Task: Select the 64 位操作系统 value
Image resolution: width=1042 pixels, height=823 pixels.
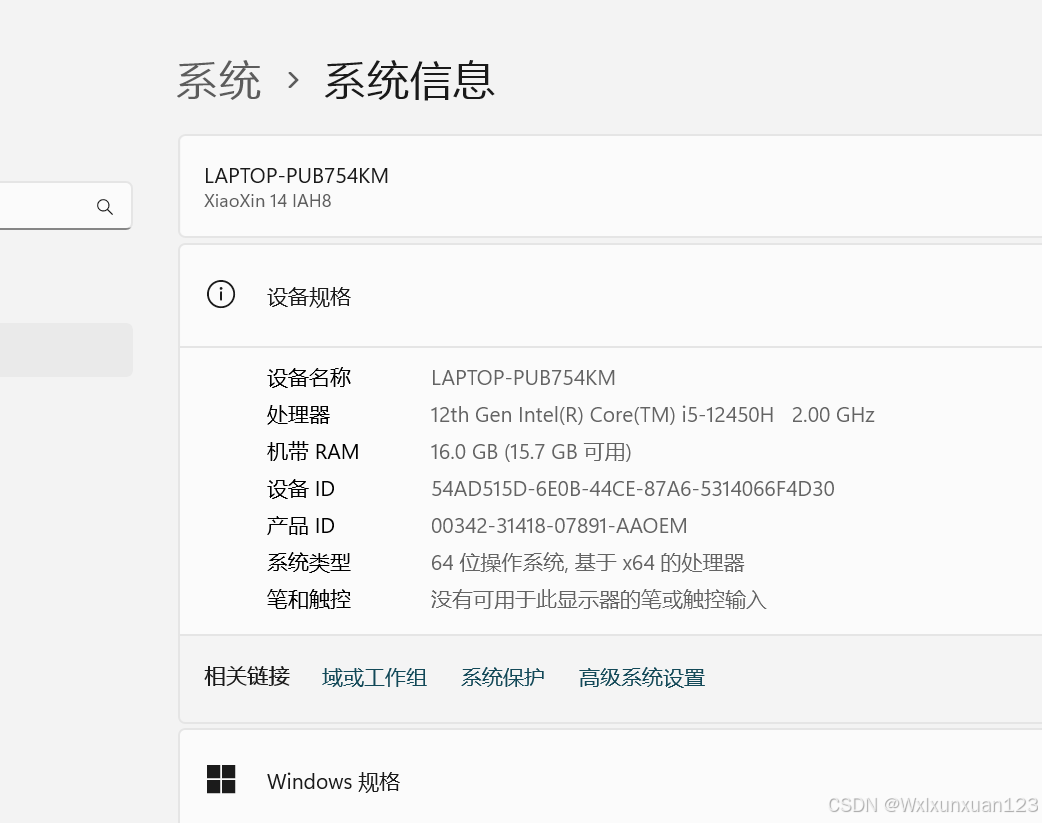Action: (587, 563)
